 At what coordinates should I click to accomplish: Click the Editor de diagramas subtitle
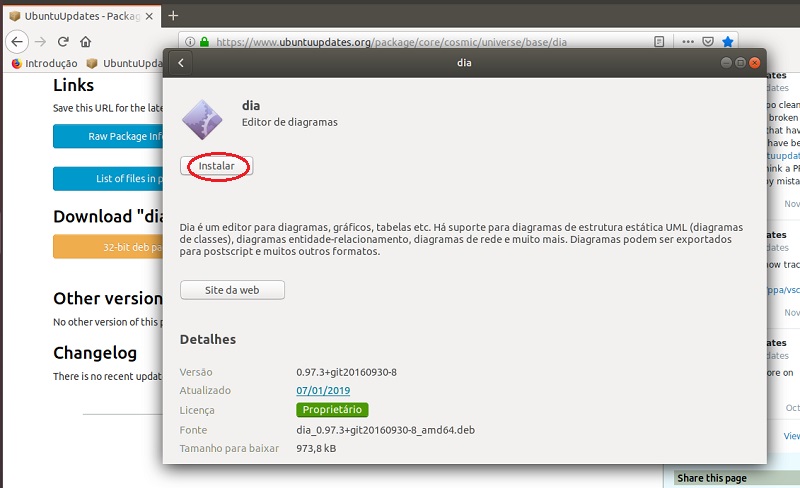click(x=290, y=122)
